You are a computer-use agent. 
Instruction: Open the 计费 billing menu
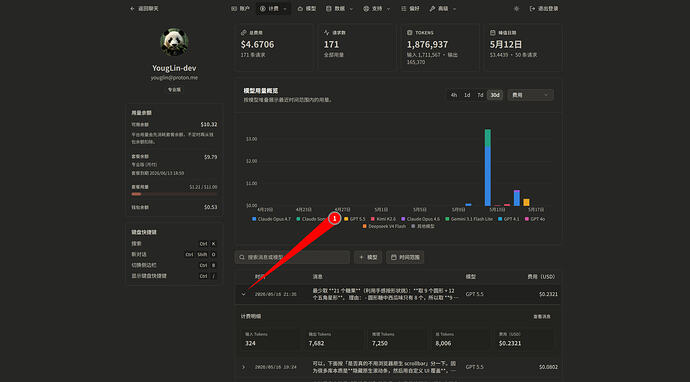tap(273, 8)
